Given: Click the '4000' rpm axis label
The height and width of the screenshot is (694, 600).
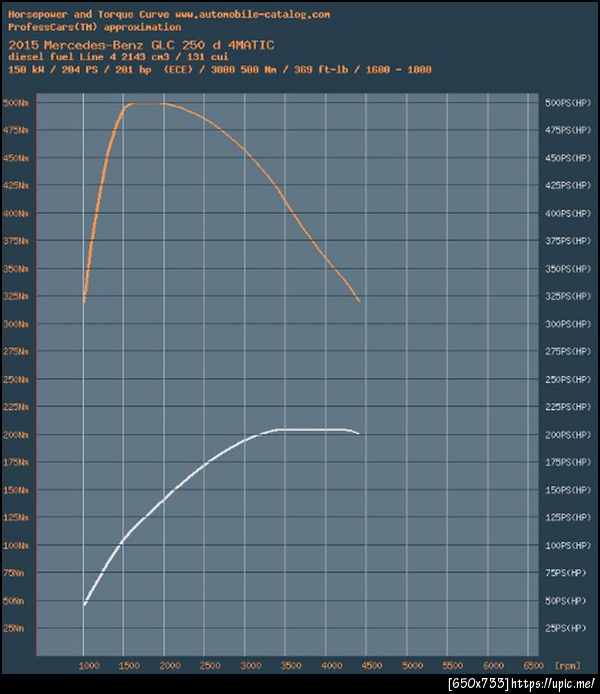Looking at the screenshot, I should point(331,665).
